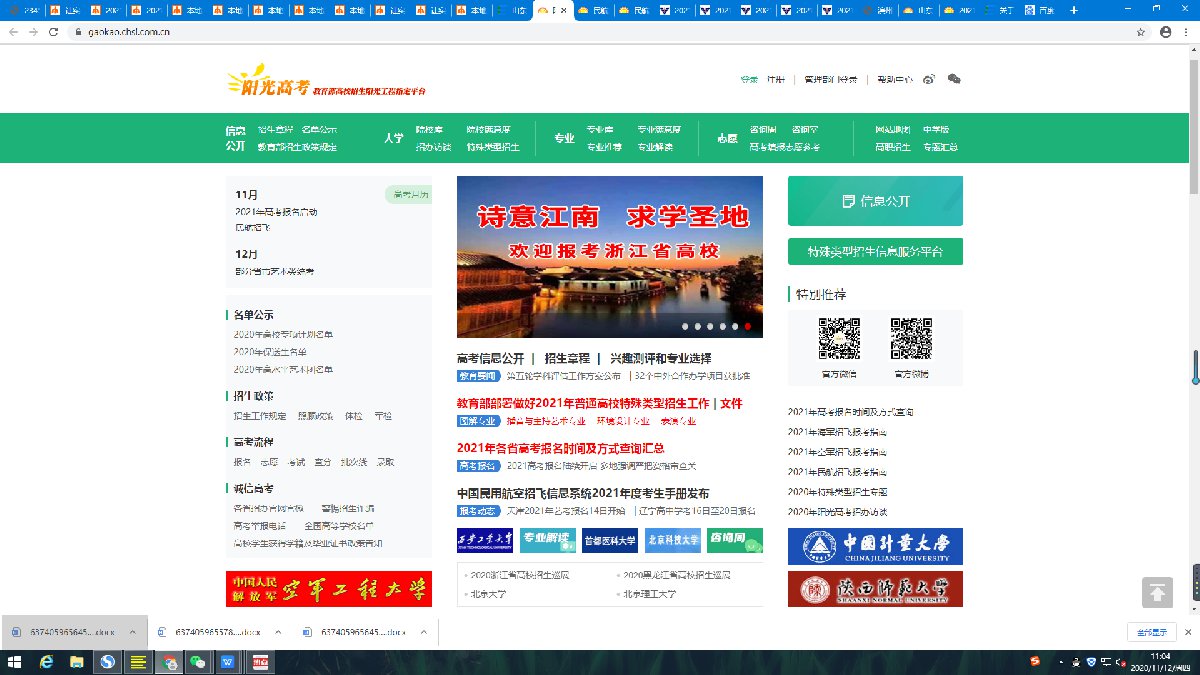
Task: Open WeChat from the Windows taskbar
Action: [198, 662]
